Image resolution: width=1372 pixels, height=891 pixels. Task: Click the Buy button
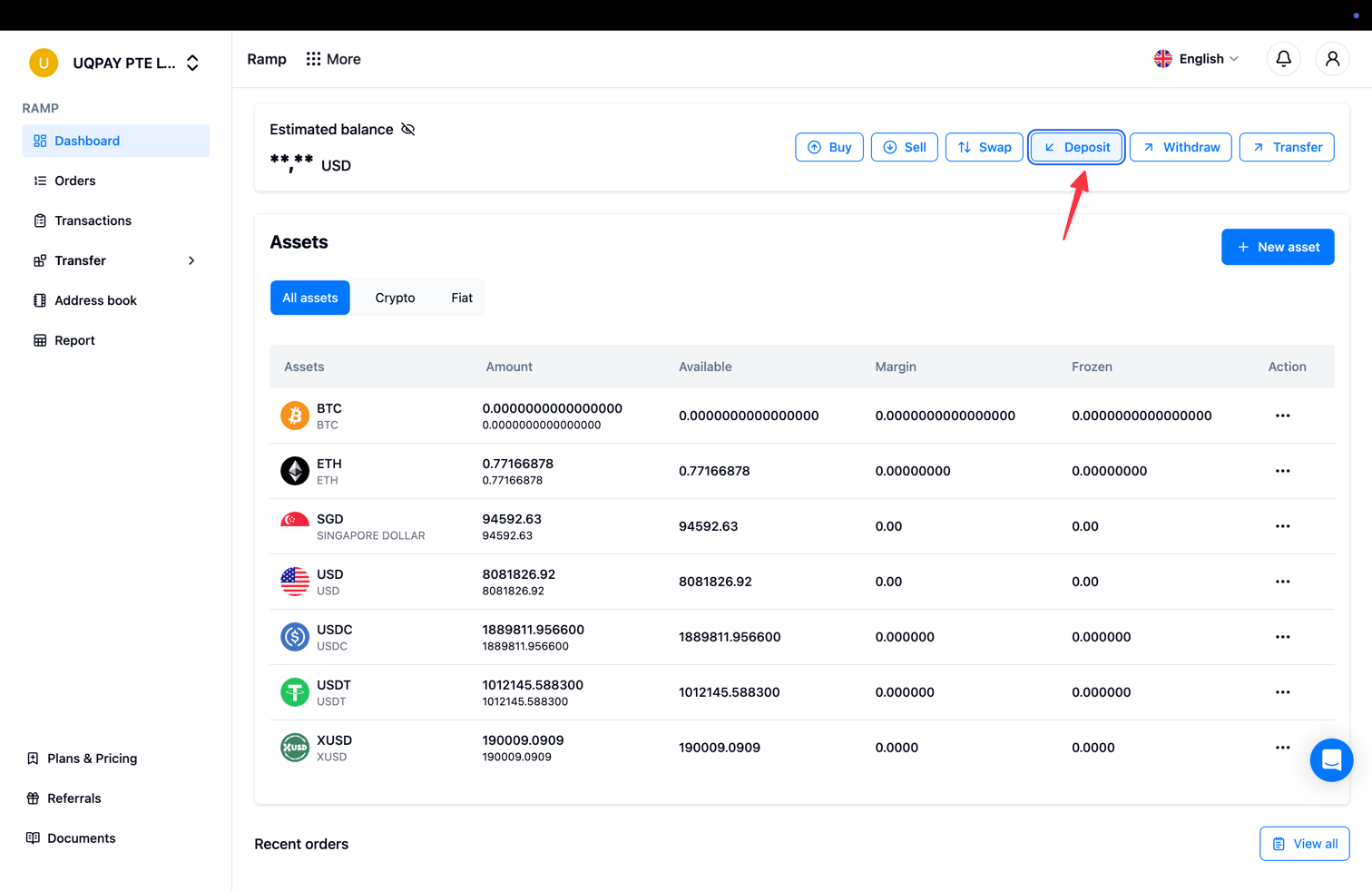pos(829,147)
